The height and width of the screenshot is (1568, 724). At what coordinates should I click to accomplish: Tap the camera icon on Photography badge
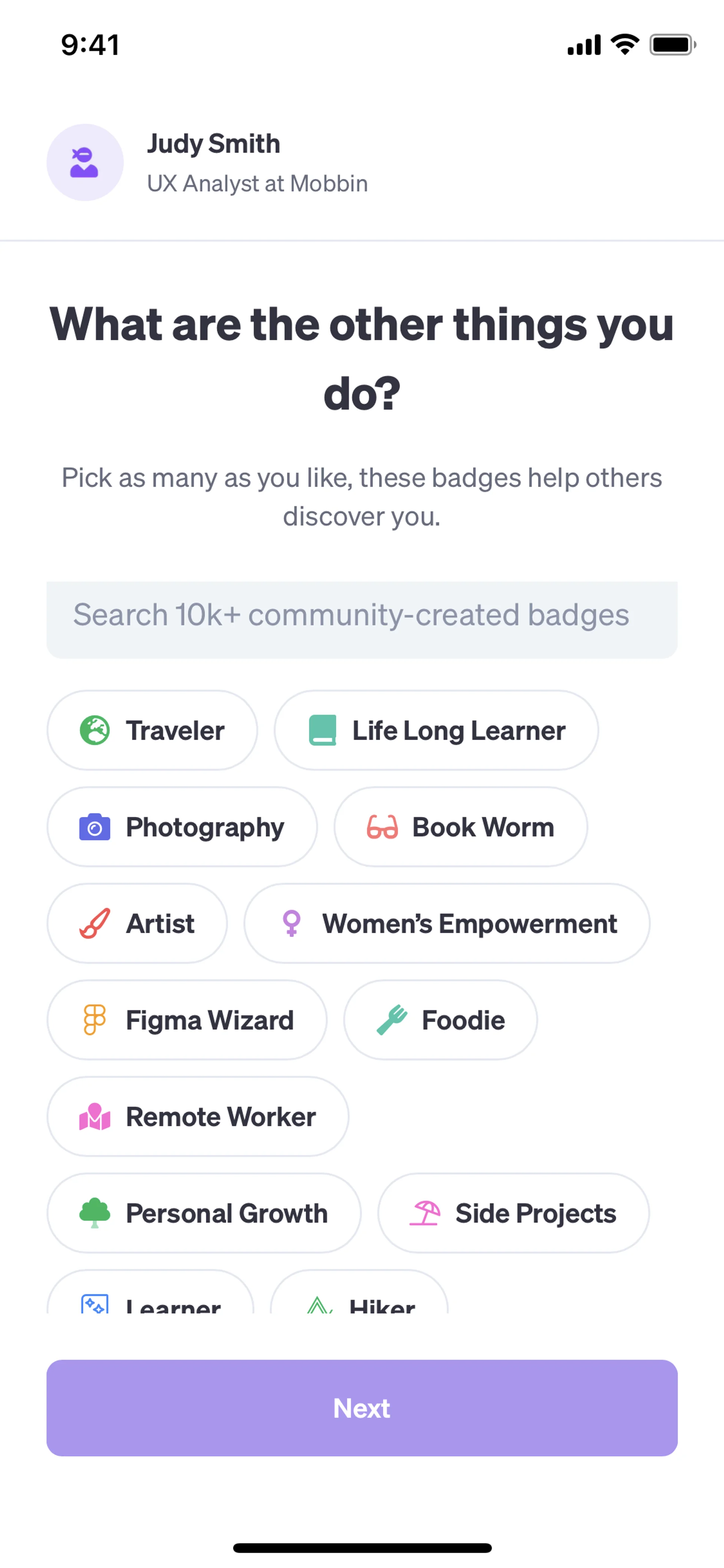click(95, 826)
